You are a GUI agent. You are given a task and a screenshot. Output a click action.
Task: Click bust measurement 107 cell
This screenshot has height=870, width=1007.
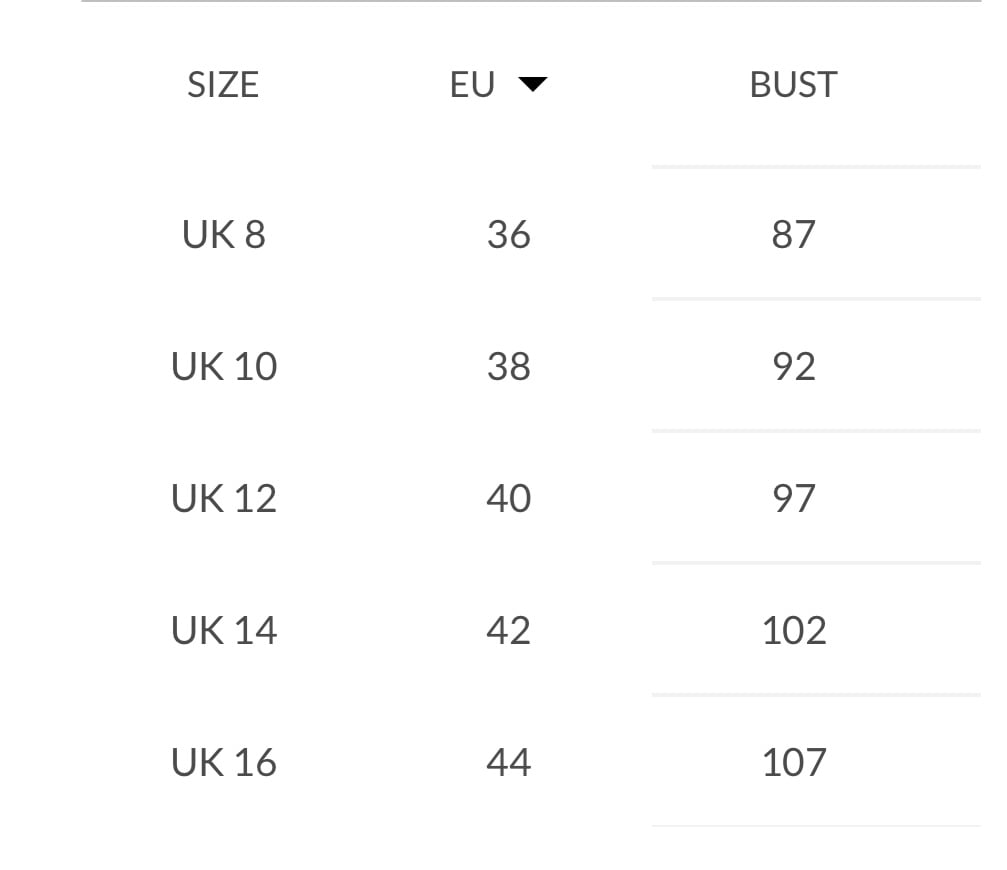pyautogui.click(x=793, y=763)
